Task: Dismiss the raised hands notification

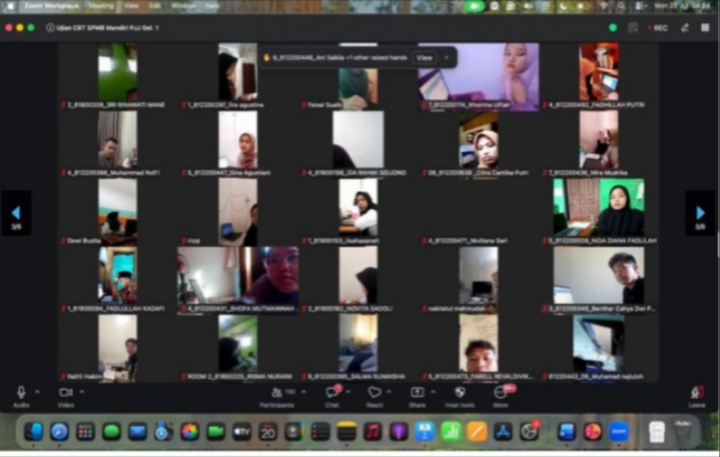Action: [x=446, y=58]
